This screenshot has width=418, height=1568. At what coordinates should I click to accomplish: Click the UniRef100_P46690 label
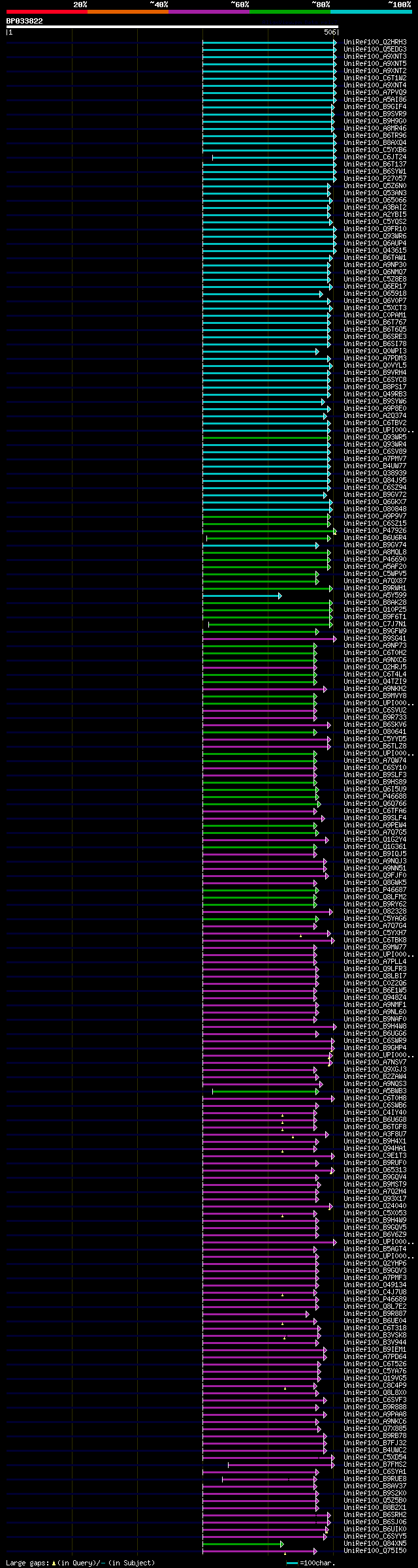(375, 560)
